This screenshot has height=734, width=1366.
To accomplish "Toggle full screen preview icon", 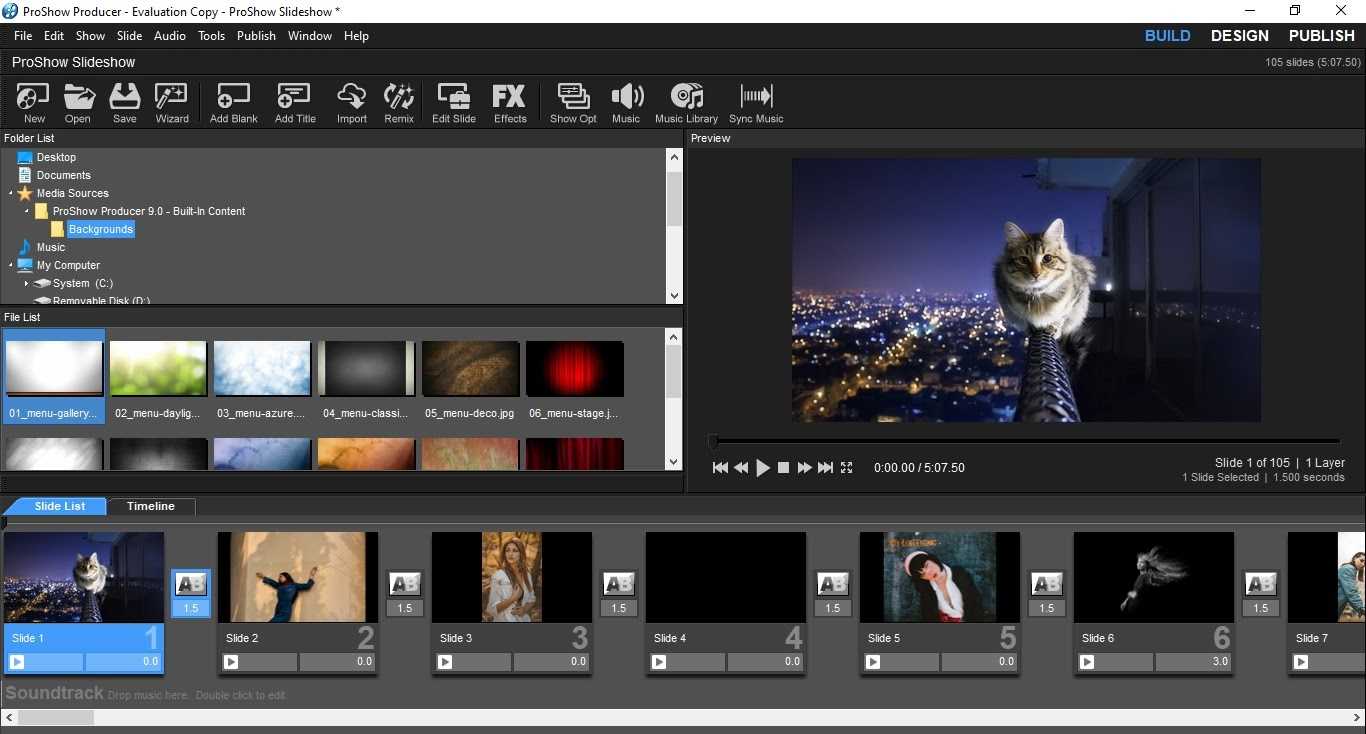I will pos(846,468).
